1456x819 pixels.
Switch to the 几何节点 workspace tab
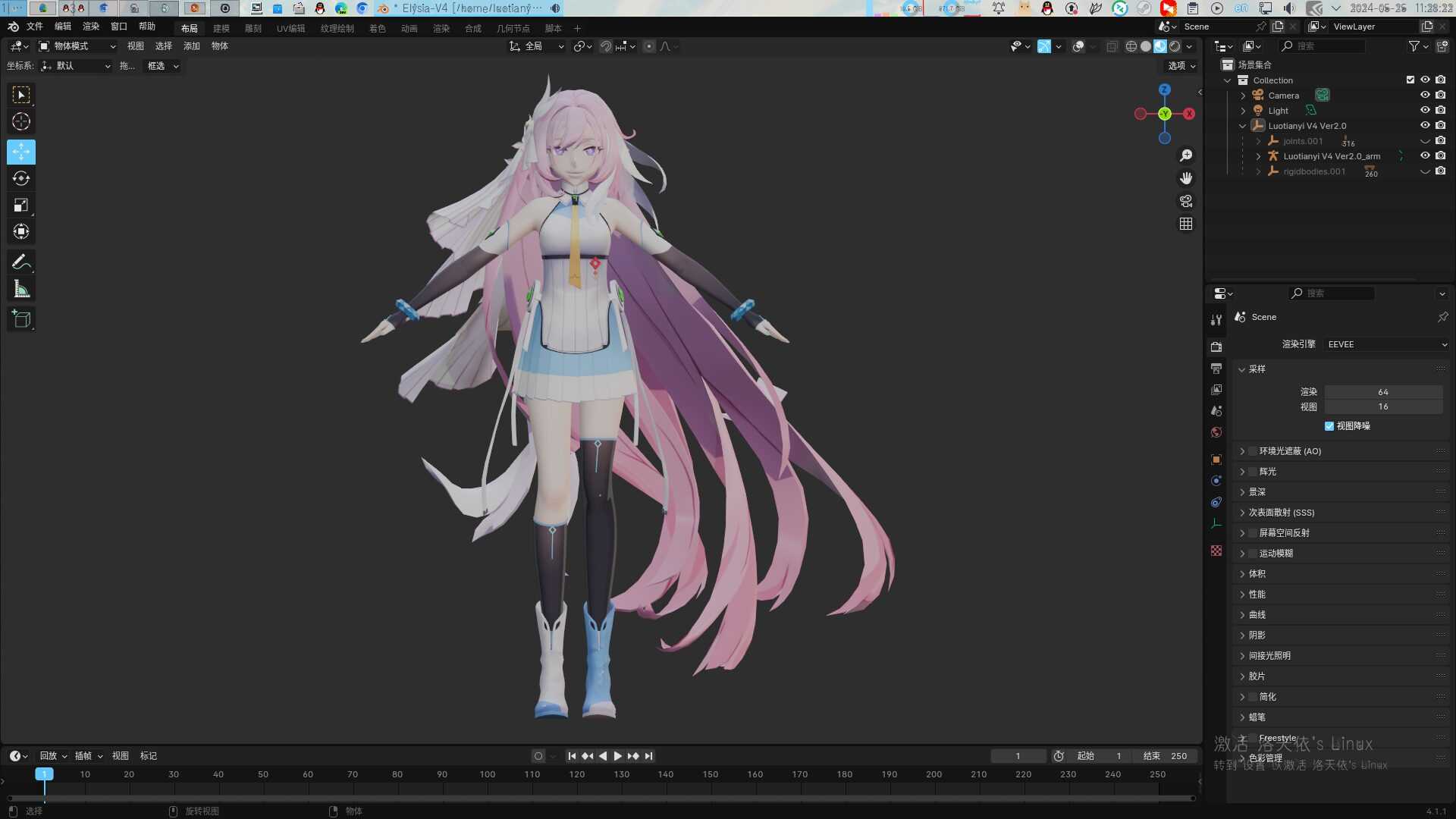coord(513,29)
